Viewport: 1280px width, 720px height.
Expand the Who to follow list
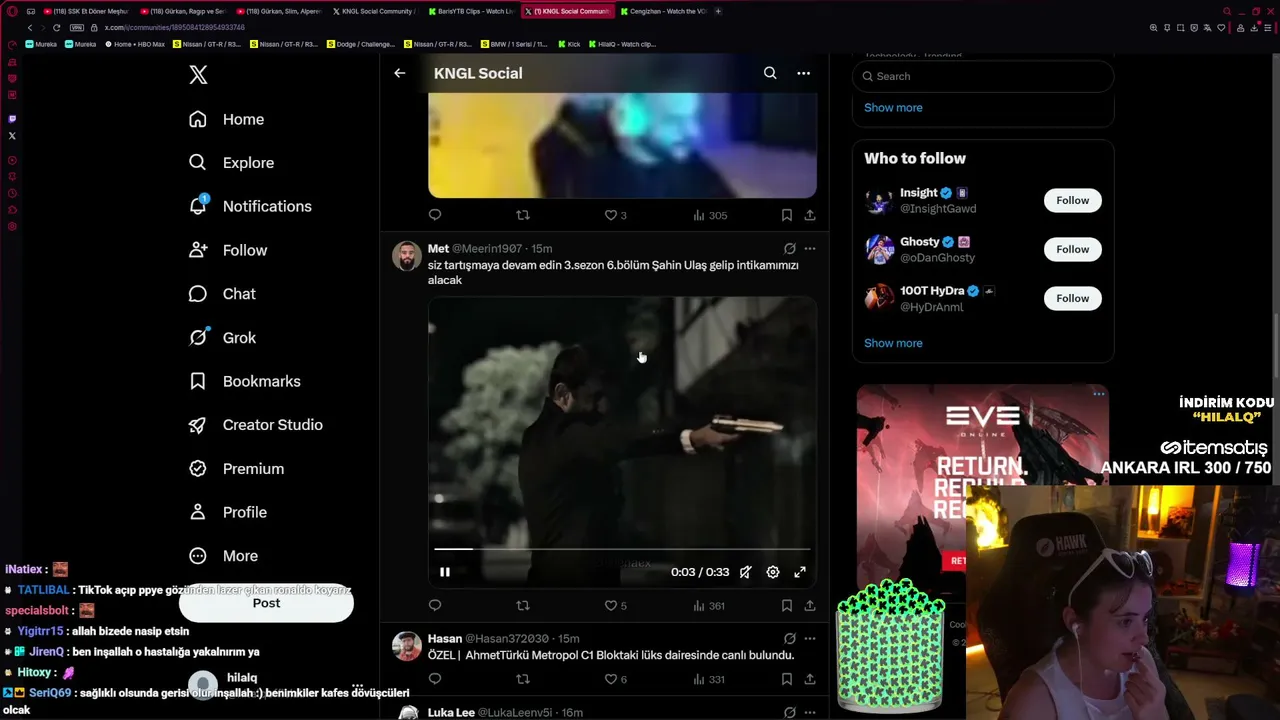893,343
